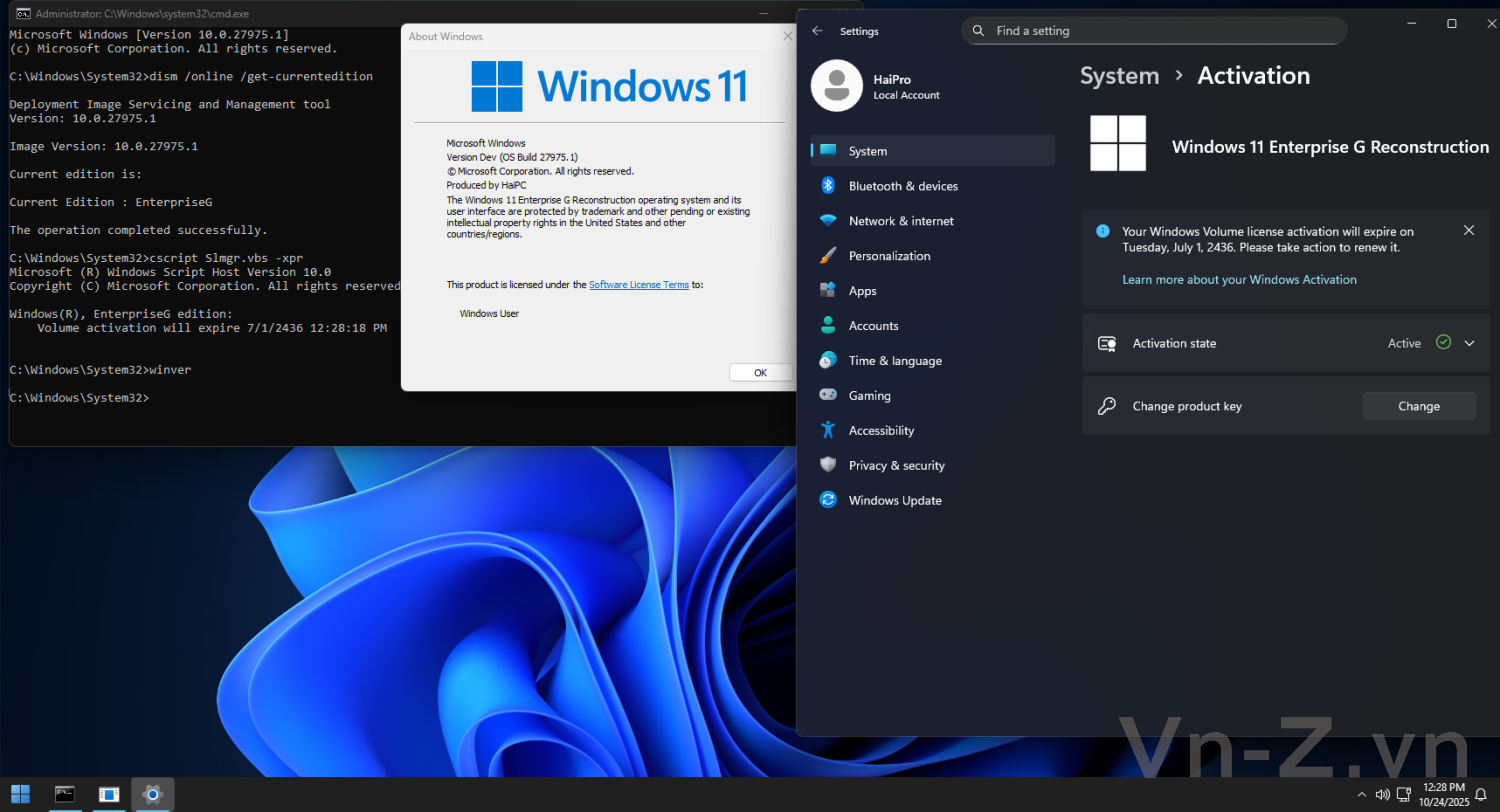Open the Software License Terms link
The image size is (1500, 812).
coord(638,285)
